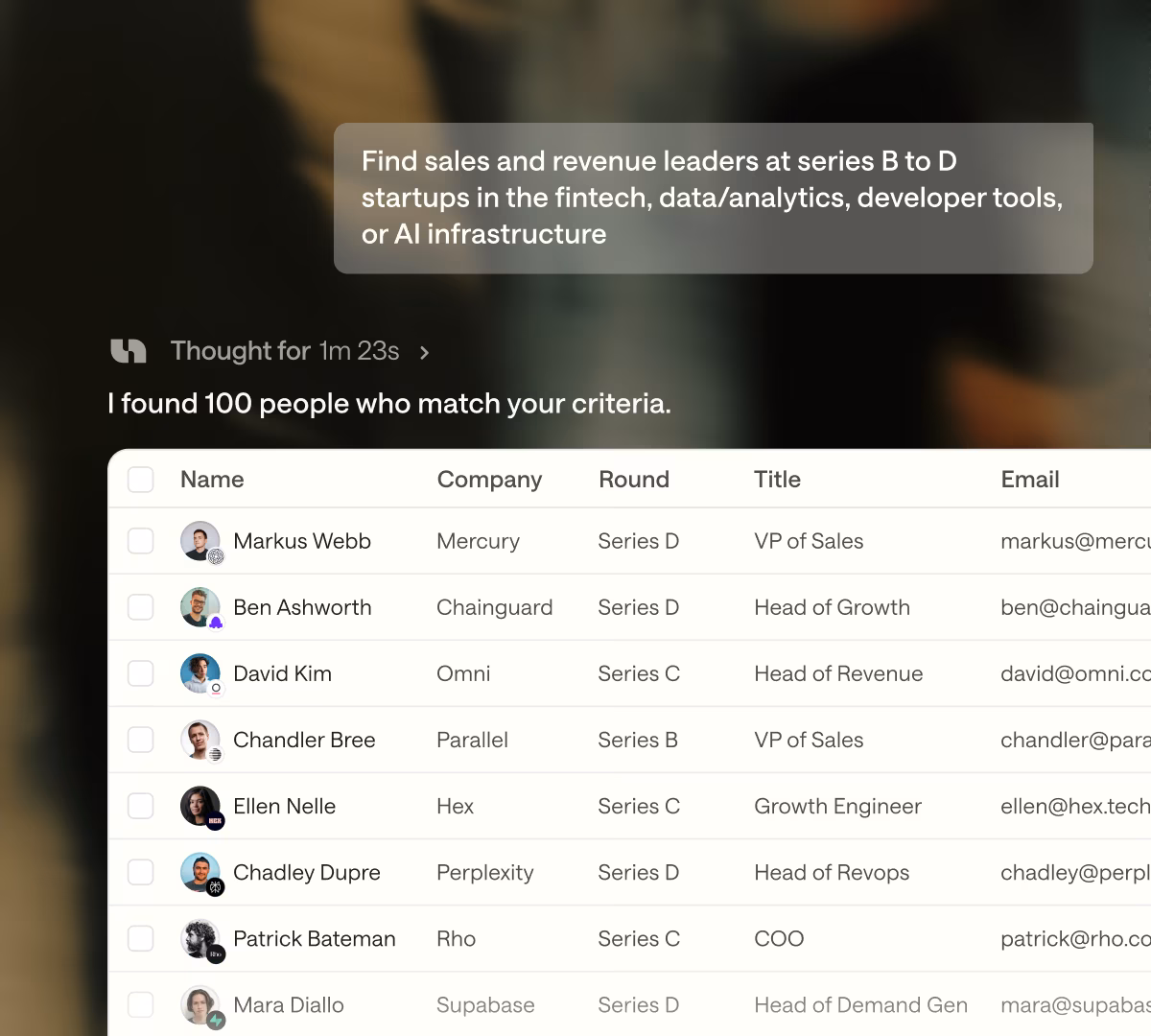This screenshot has height=1036, width=1151.
Task: Sort by the Email column header
Action: [1030, 480]
